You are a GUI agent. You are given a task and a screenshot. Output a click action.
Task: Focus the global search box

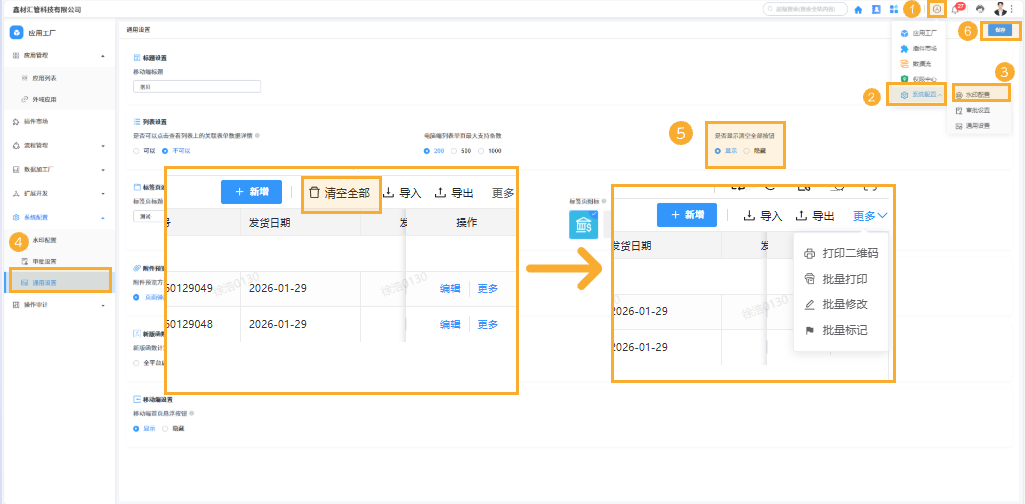pos(805,10)
